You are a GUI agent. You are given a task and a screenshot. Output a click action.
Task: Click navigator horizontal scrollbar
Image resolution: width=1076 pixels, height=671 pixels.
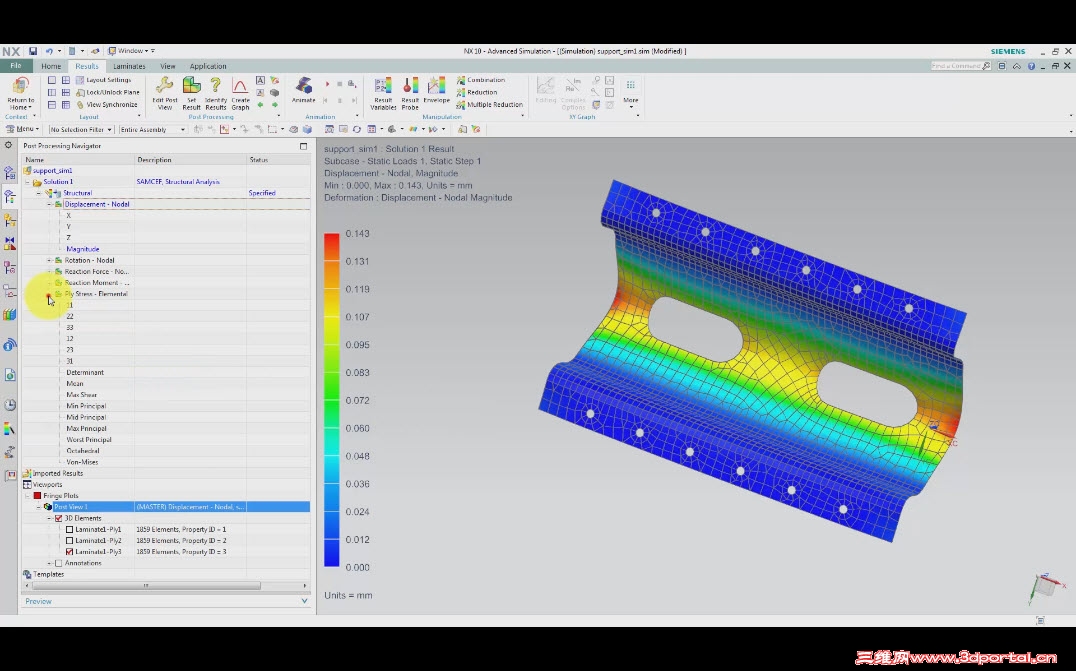(145, 585)
